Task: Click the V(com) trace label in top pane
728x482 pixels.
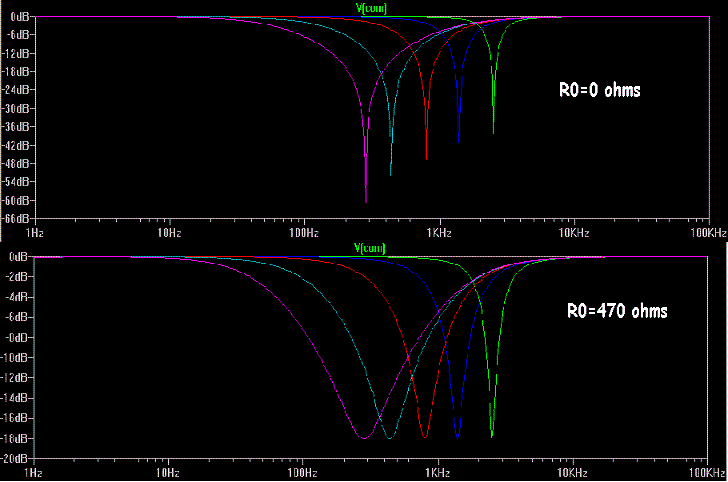Action: pos(371,8)
